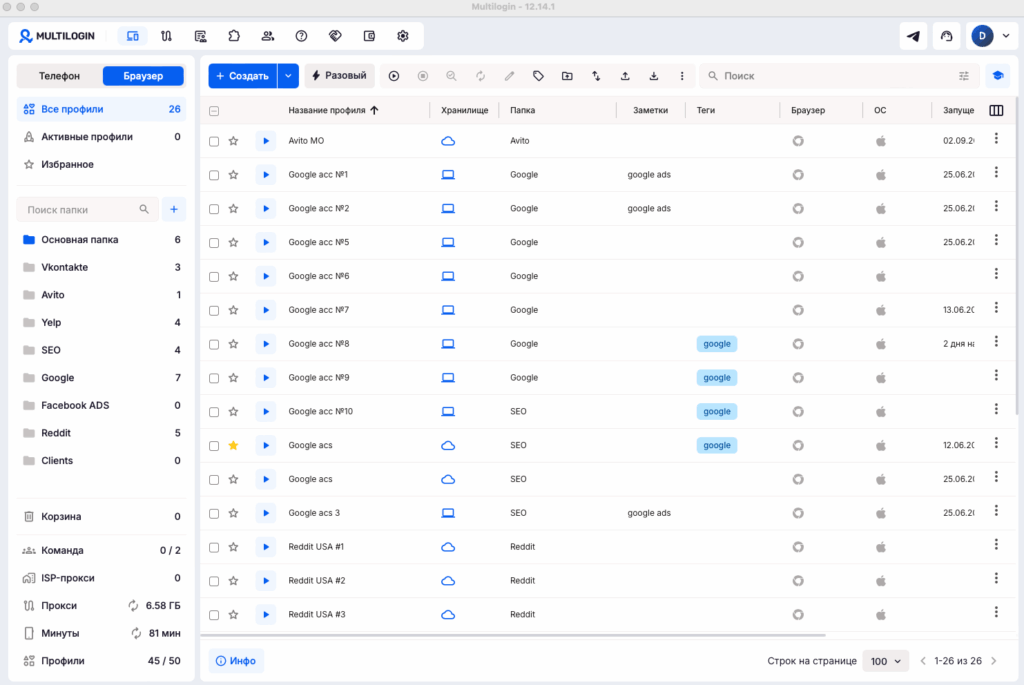Image resolution: width=1024 pixels, height=685 pixels.
Task: Sort by Название профиля column header
Action: tap(333, 110)
